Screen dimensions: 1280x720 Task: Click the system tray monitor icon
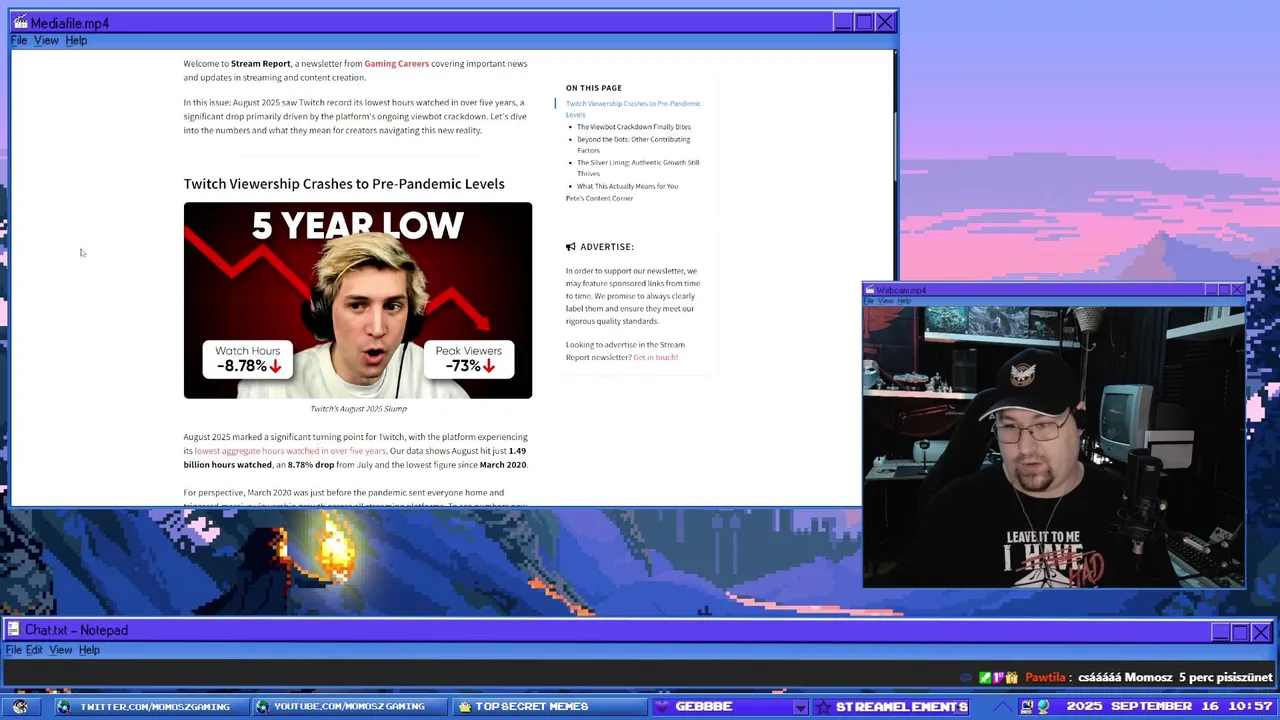[1027, 706]
